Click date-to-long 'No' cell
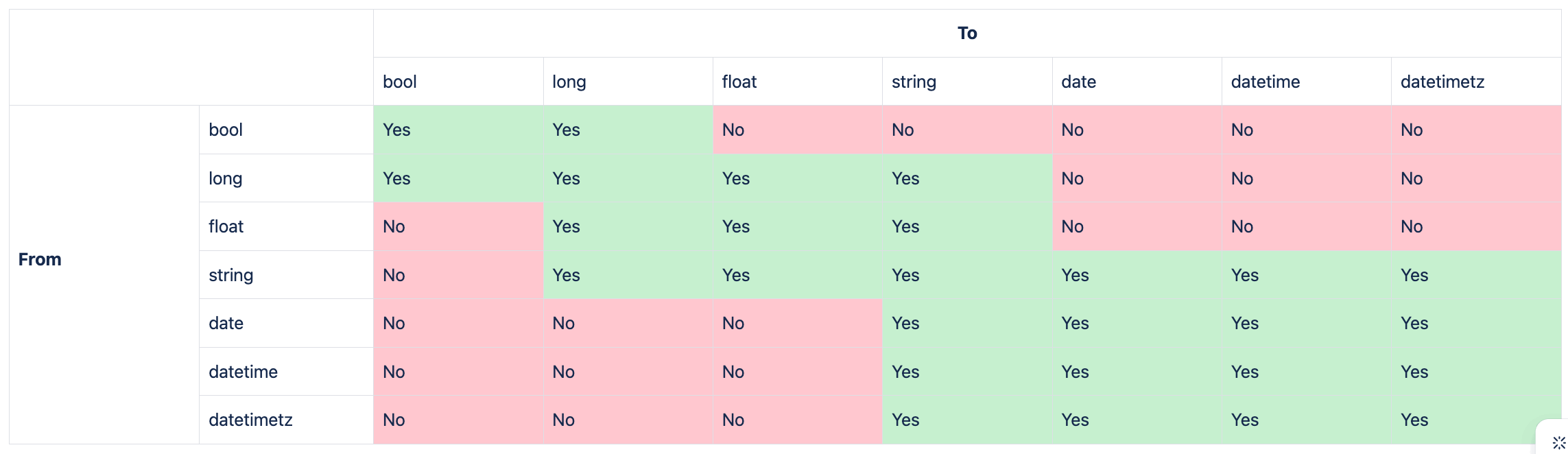The width and height of the screenshot is (1568, 454). tap(564, 323)
